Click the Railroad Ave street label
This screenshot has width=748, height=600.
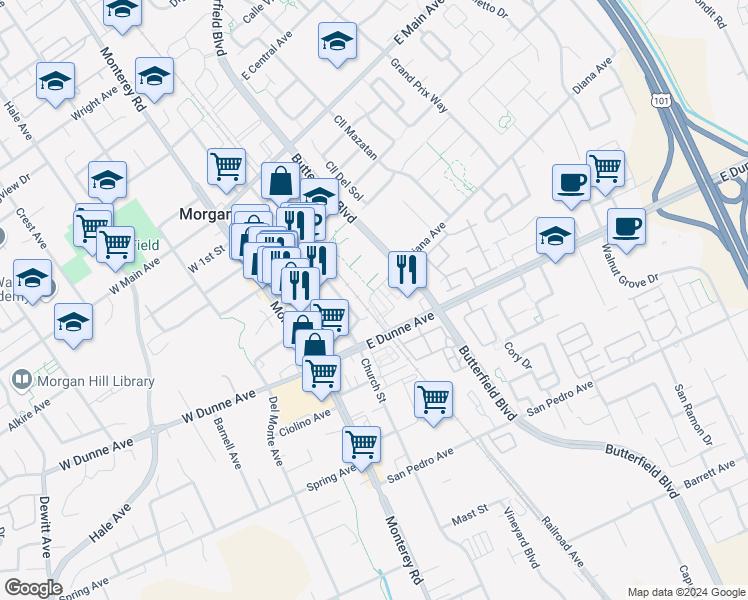click(x=562, y=541)
